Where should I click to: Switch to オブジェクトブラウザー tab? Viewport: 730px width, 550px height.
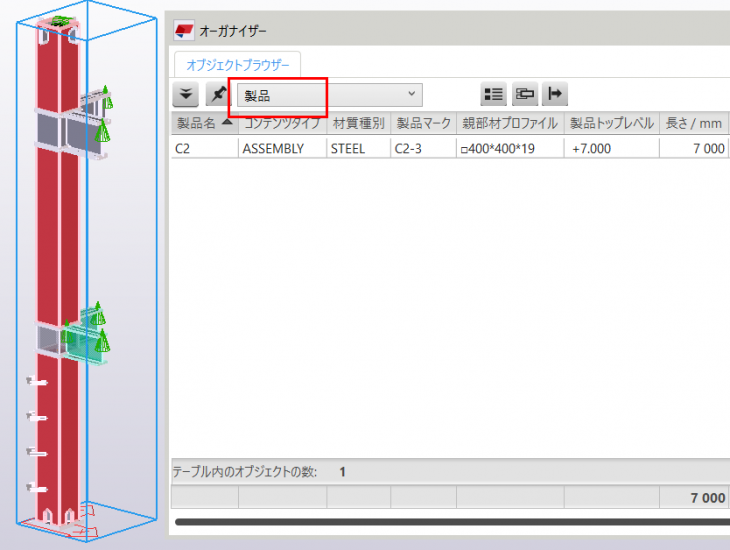pyautogui.click(x=237, y=65)
